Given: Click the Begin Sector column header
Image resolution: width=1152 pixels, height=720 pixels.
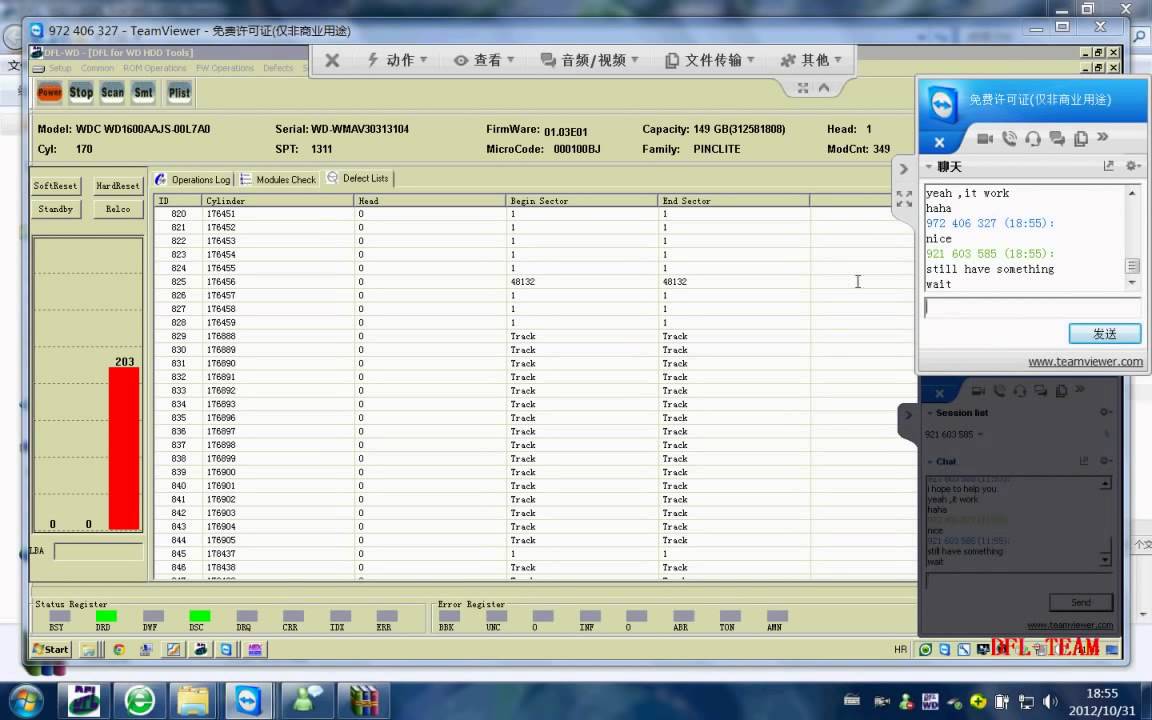Looking at the screenshot, I should tap(581, 201).
